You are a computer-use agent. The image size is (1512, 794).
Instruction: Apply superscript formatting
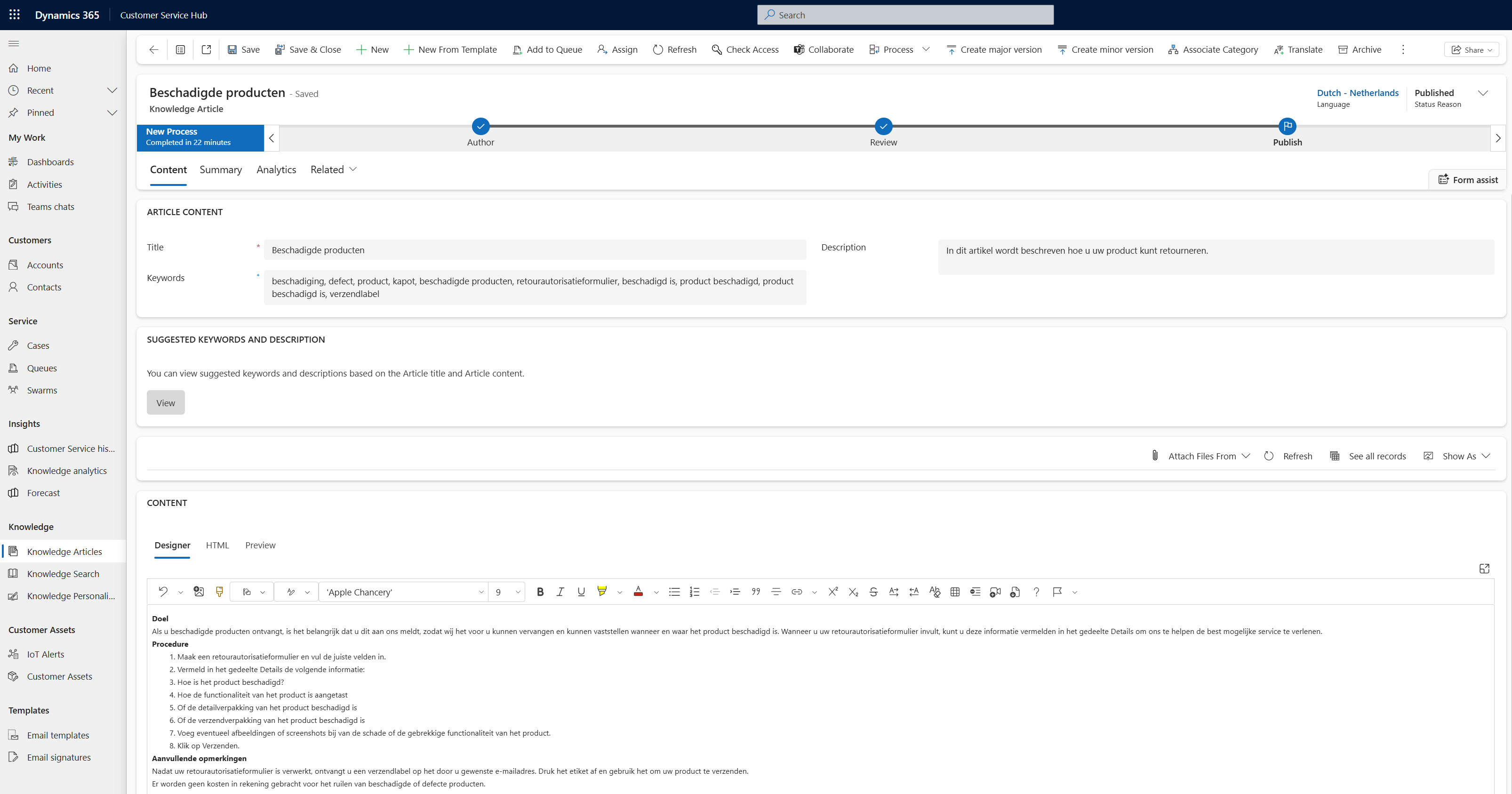(833, 592)
